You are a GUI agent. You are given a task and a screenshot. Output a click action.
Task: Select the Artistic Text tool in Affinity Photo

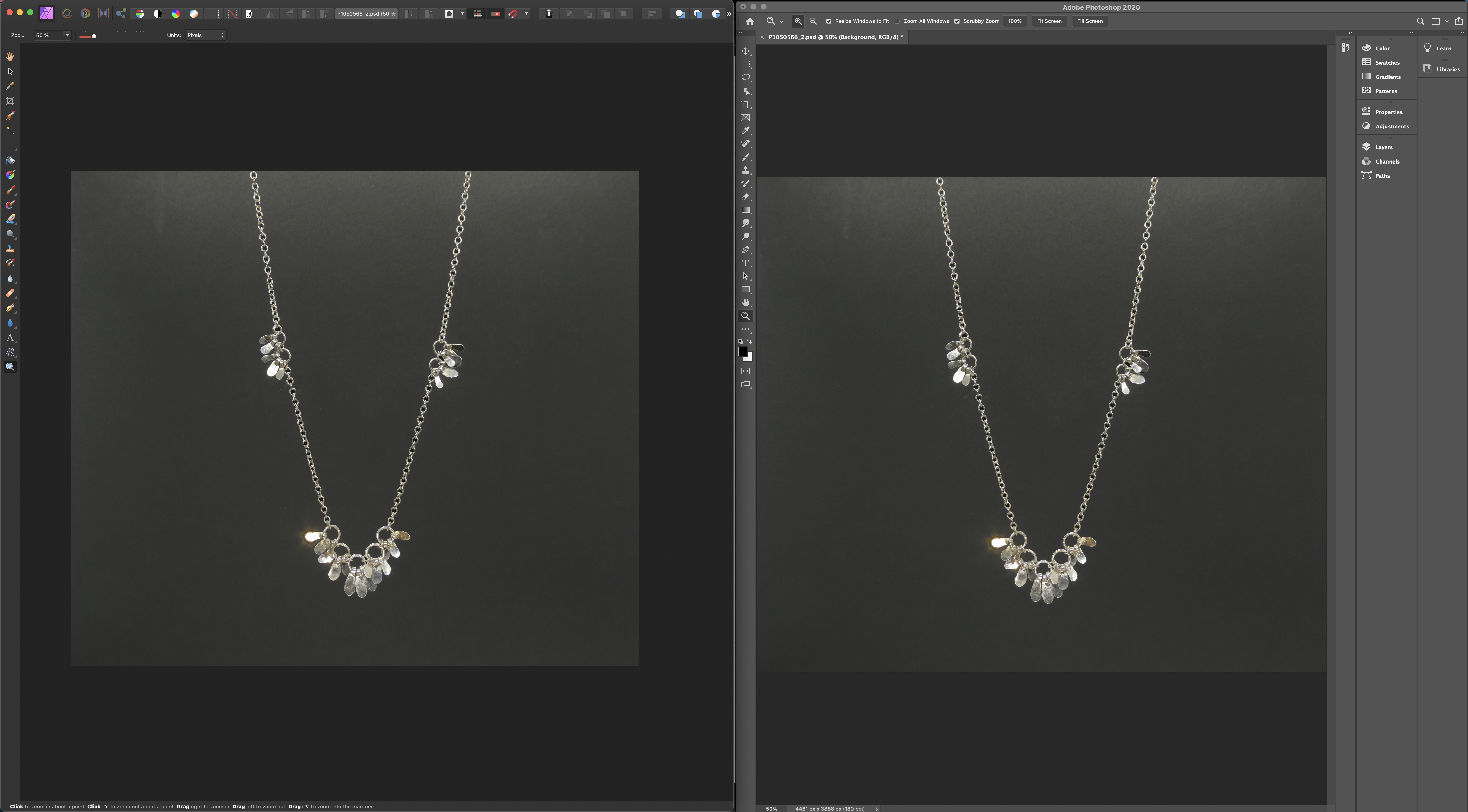(x=10, y=338)
